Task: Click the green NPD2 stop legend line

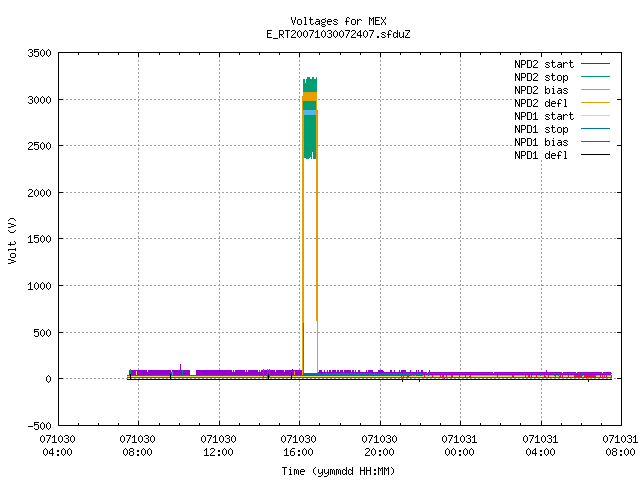Action: (x=595, y=77)
